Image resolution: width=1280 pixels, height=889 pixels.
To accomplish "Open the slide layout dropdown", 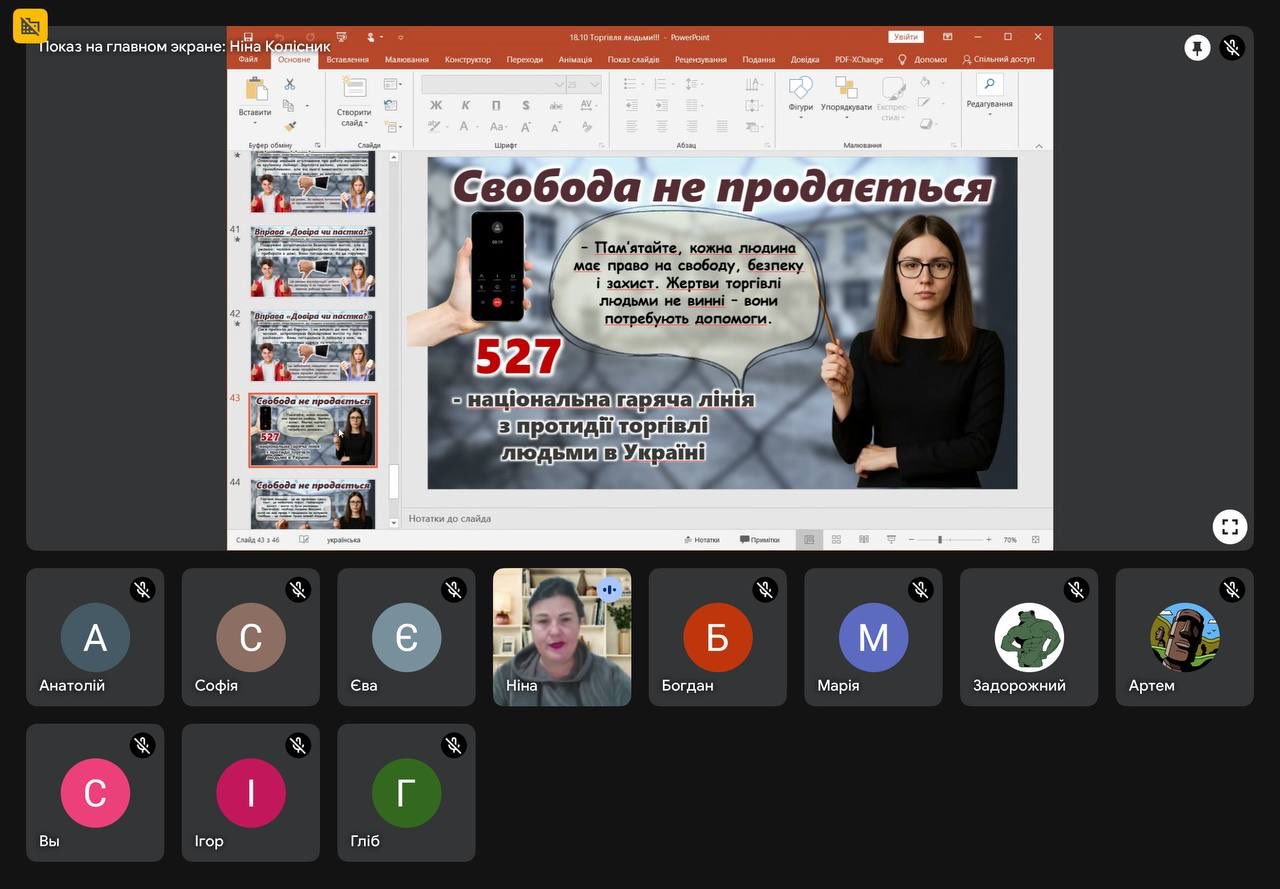I will point(393,85).
